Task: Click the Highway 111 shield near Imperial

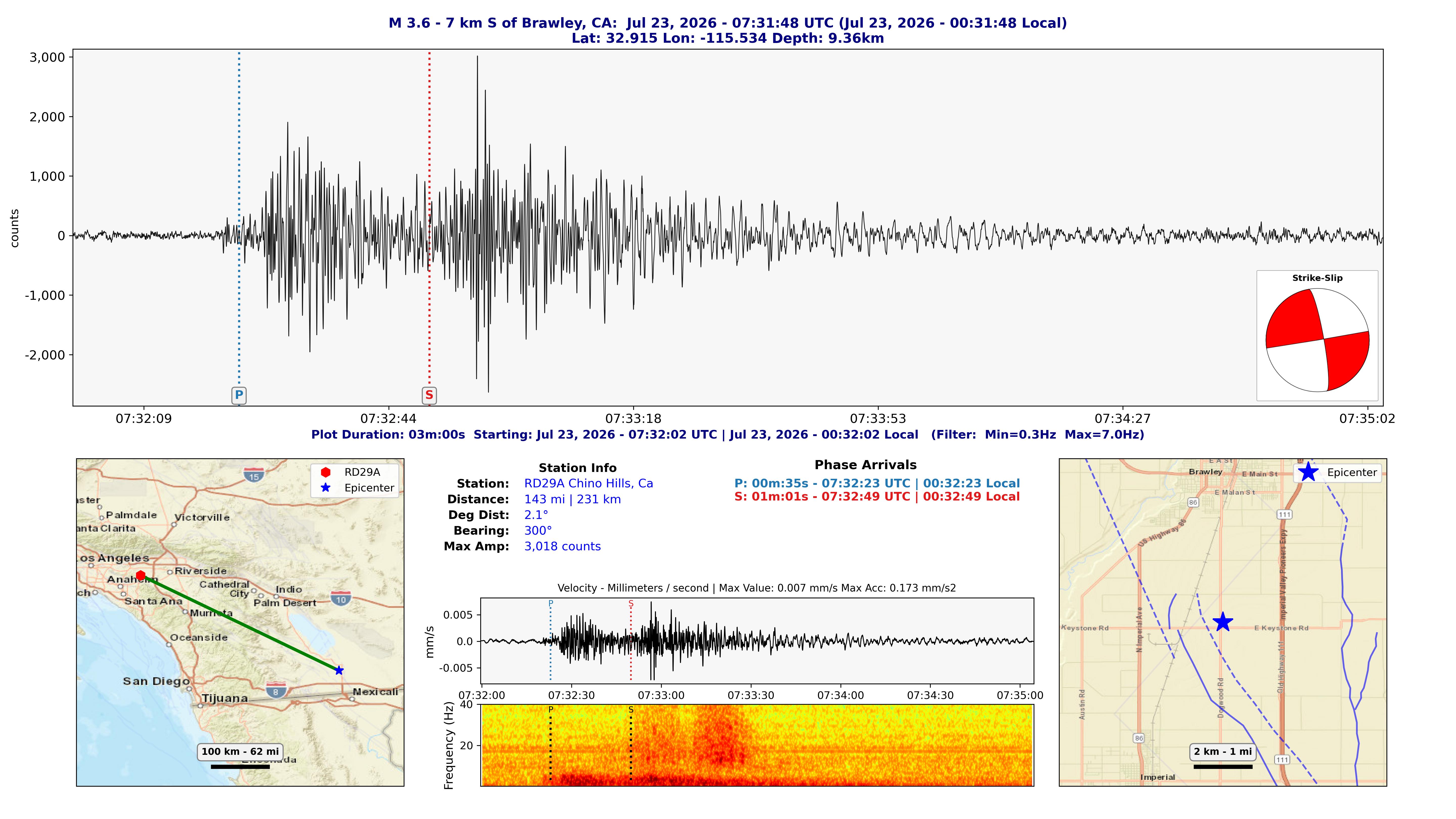Action: tap(1282, 760)
